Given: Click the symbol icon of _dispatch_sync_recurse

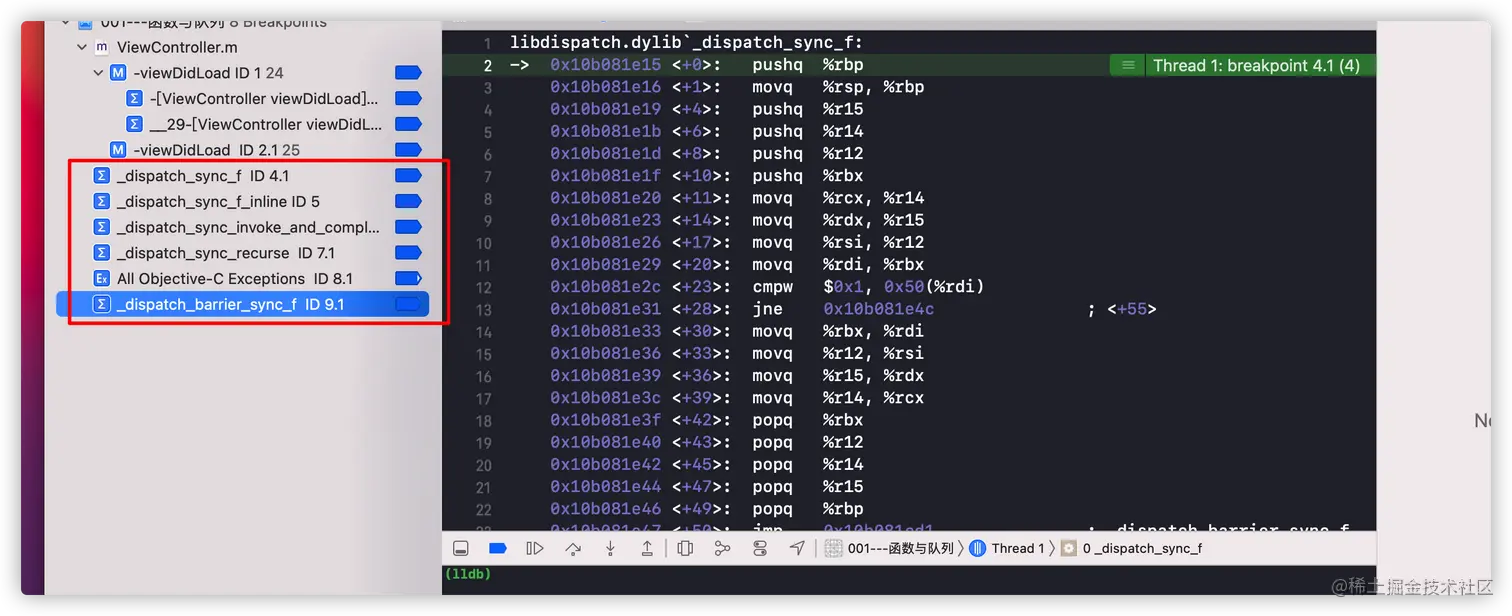Looking at the screenshot, I should coord(101,253).
